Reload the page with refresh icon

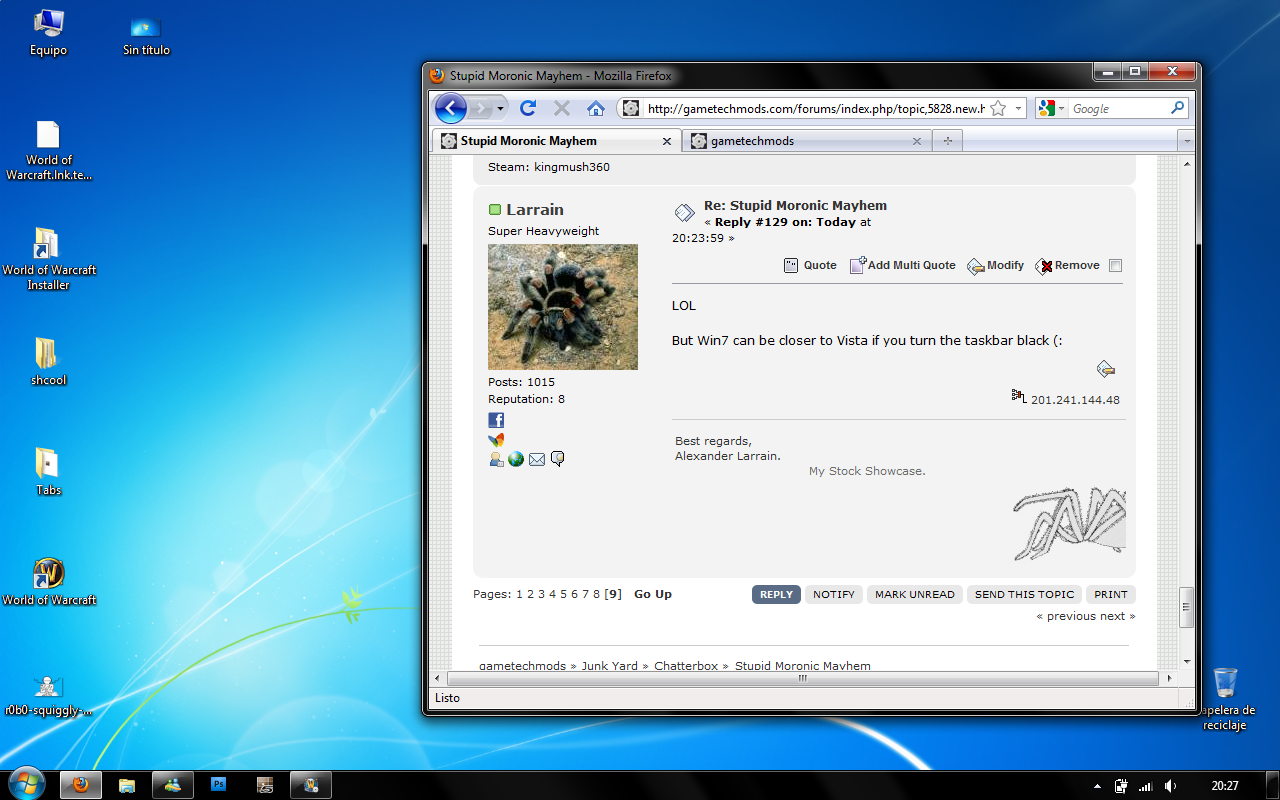528,108
